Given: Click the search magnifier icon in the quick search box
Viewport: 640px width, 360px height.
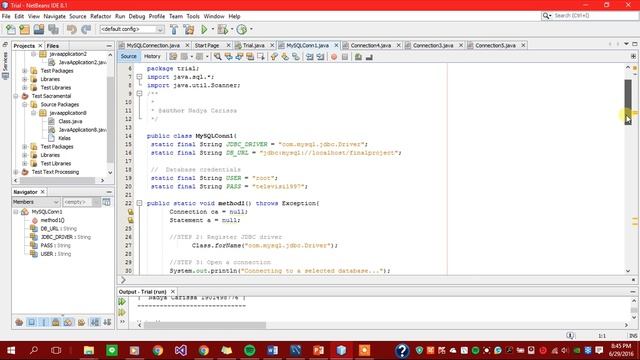Looking at the screenshot, I should [x=546, y=16].
